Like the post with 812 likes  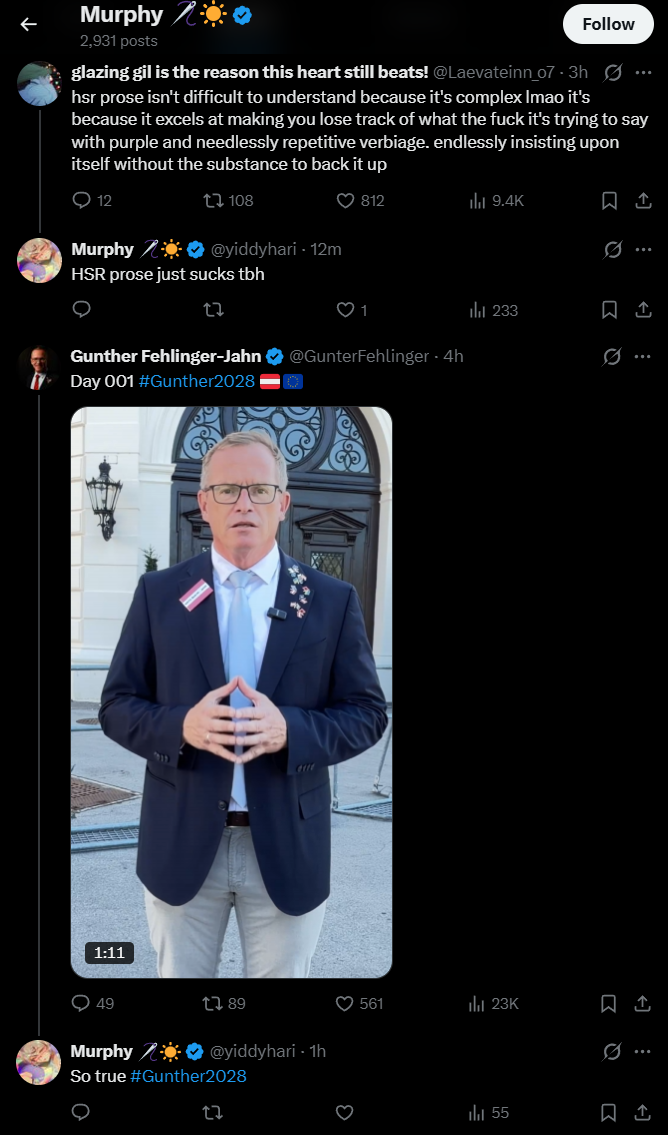[360, 201]
